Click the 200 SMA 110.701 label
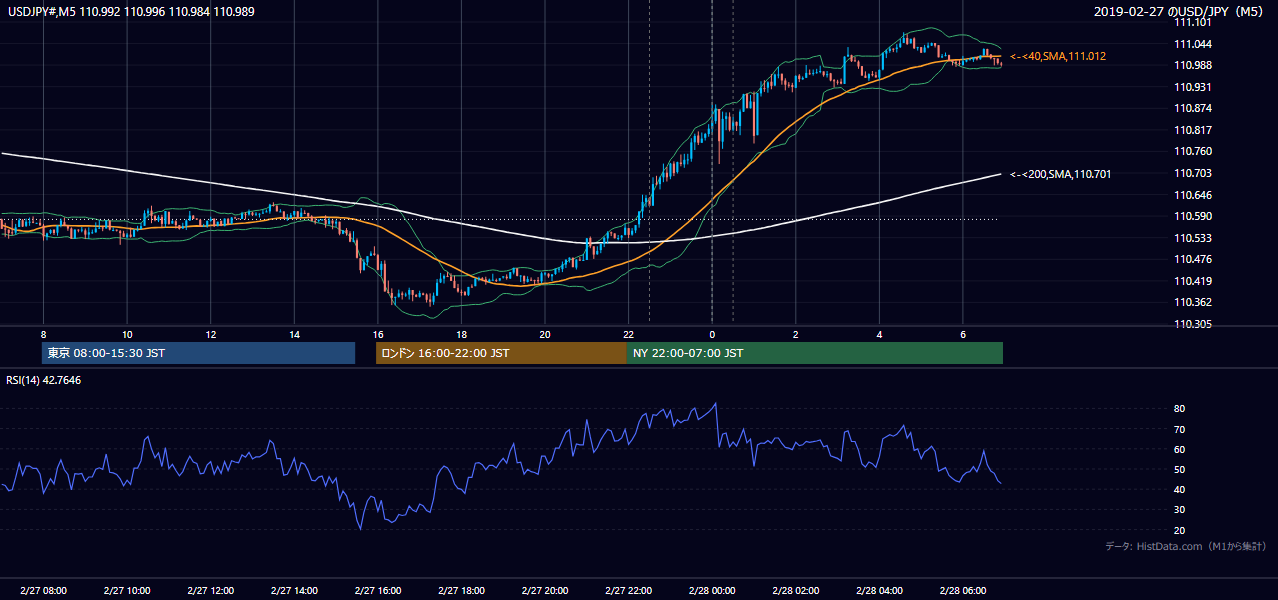 (x=1060, y=174)
